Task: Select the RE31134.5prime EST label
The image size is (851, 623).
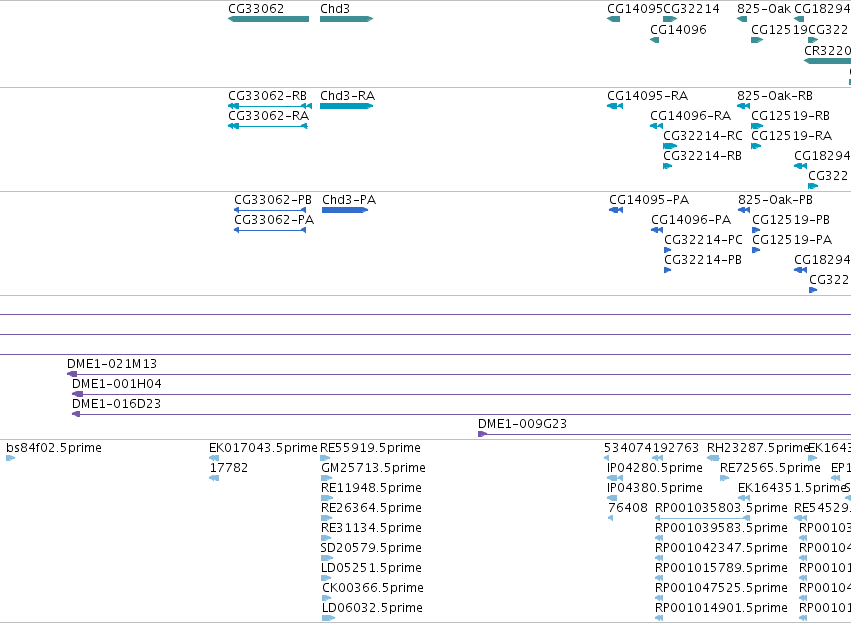Action: point(371,528)
